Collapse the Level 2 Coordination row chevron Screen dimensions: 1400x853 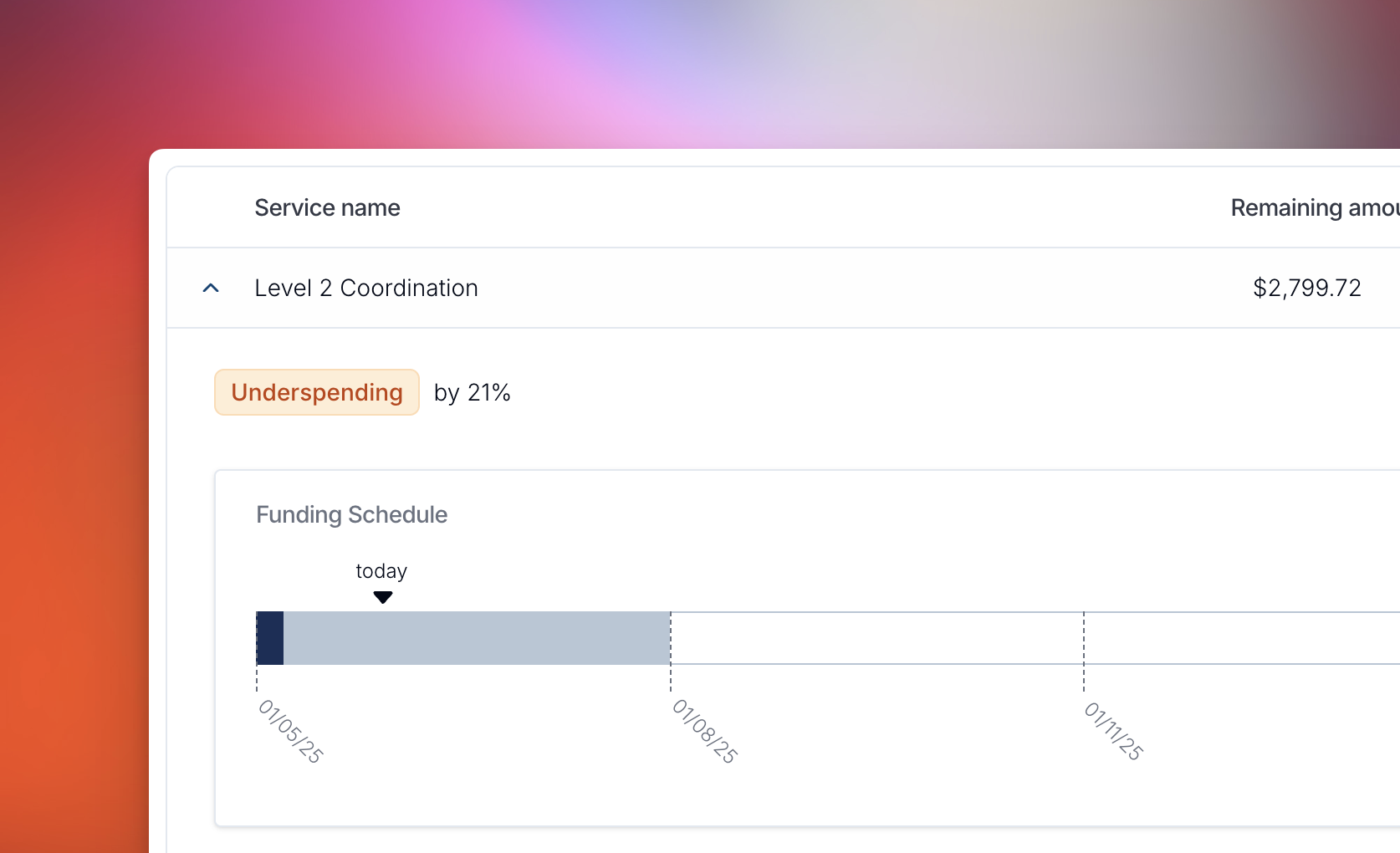[211, 288]
